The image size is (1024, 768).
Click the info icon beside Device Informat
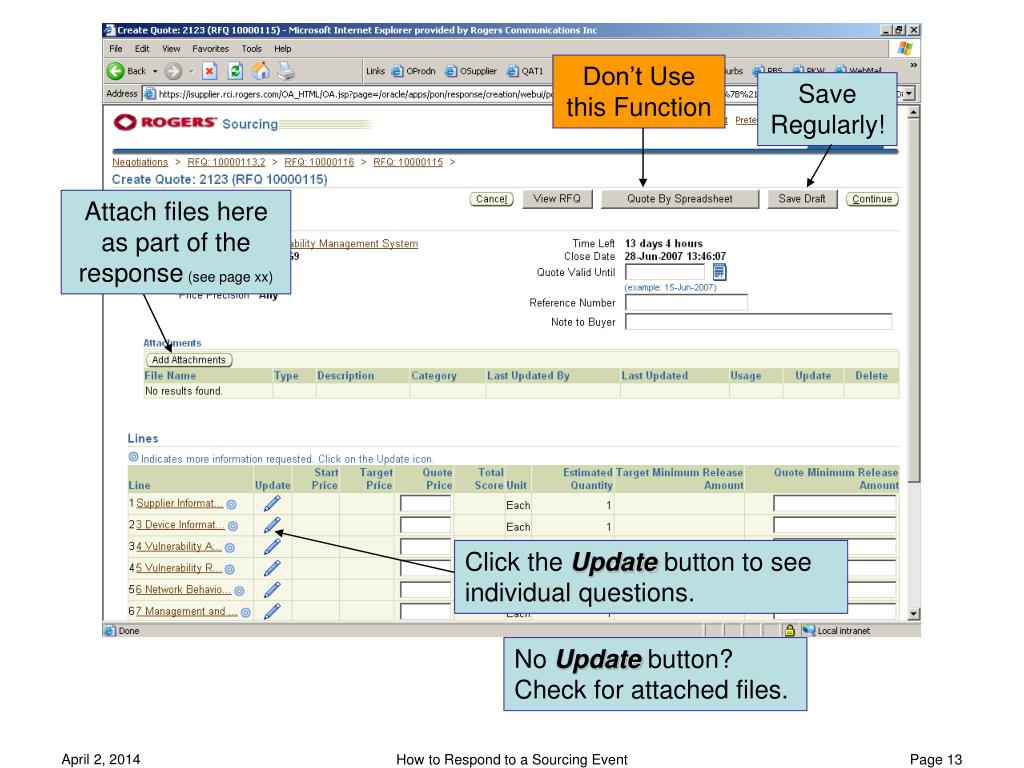pyautogui.click(x=233, y=526)
